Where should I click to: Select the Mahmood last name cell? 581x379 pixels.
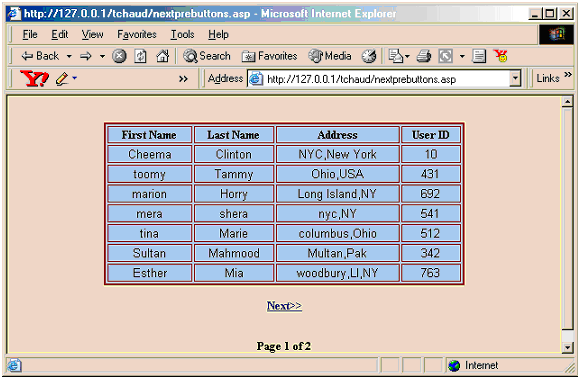pyautogui.click(x=233, y=253)
